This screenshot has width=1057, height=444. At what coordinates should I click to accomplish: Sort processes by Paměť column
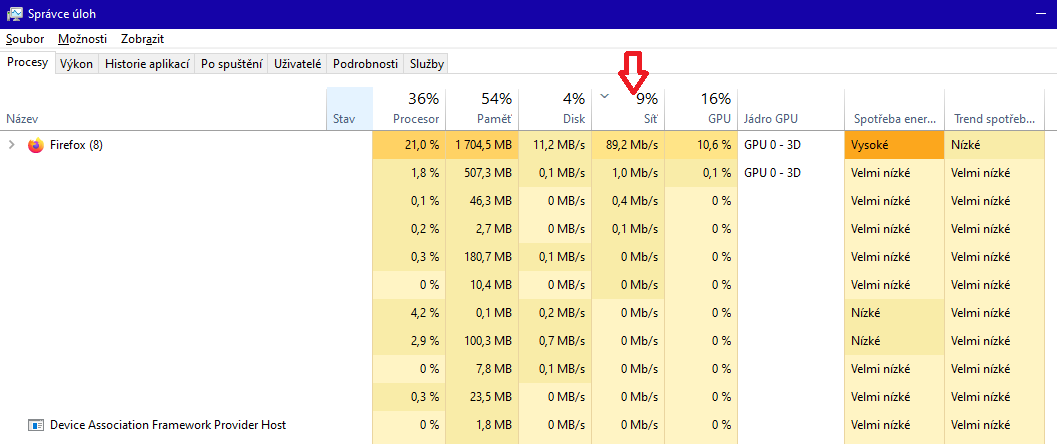tap(482, 109)
